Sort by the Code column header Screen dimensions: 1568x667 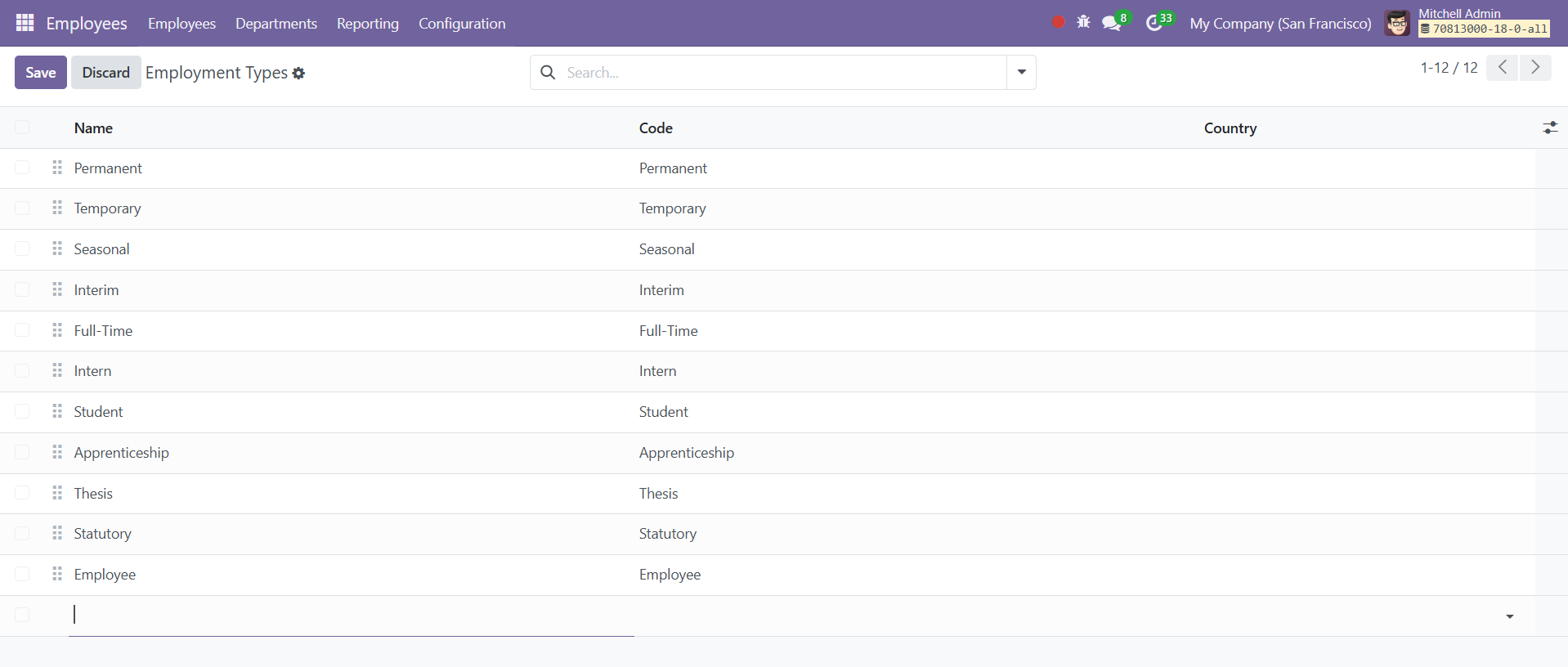pos(656,128)
